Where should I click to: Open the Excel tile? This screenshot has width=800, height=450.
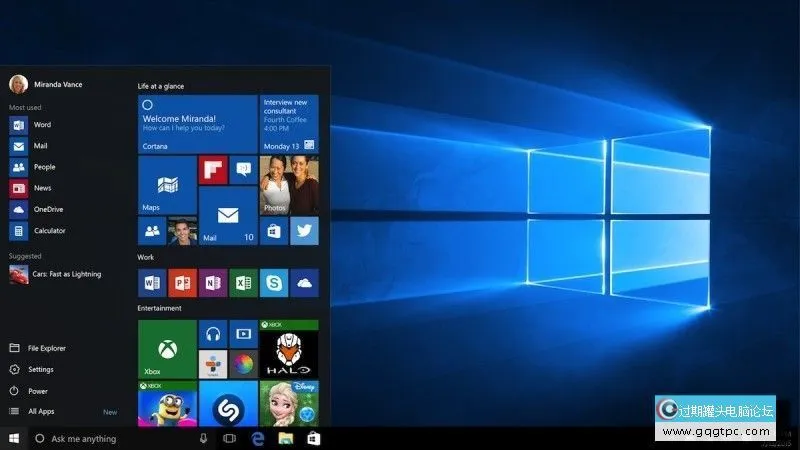[243, 283]
